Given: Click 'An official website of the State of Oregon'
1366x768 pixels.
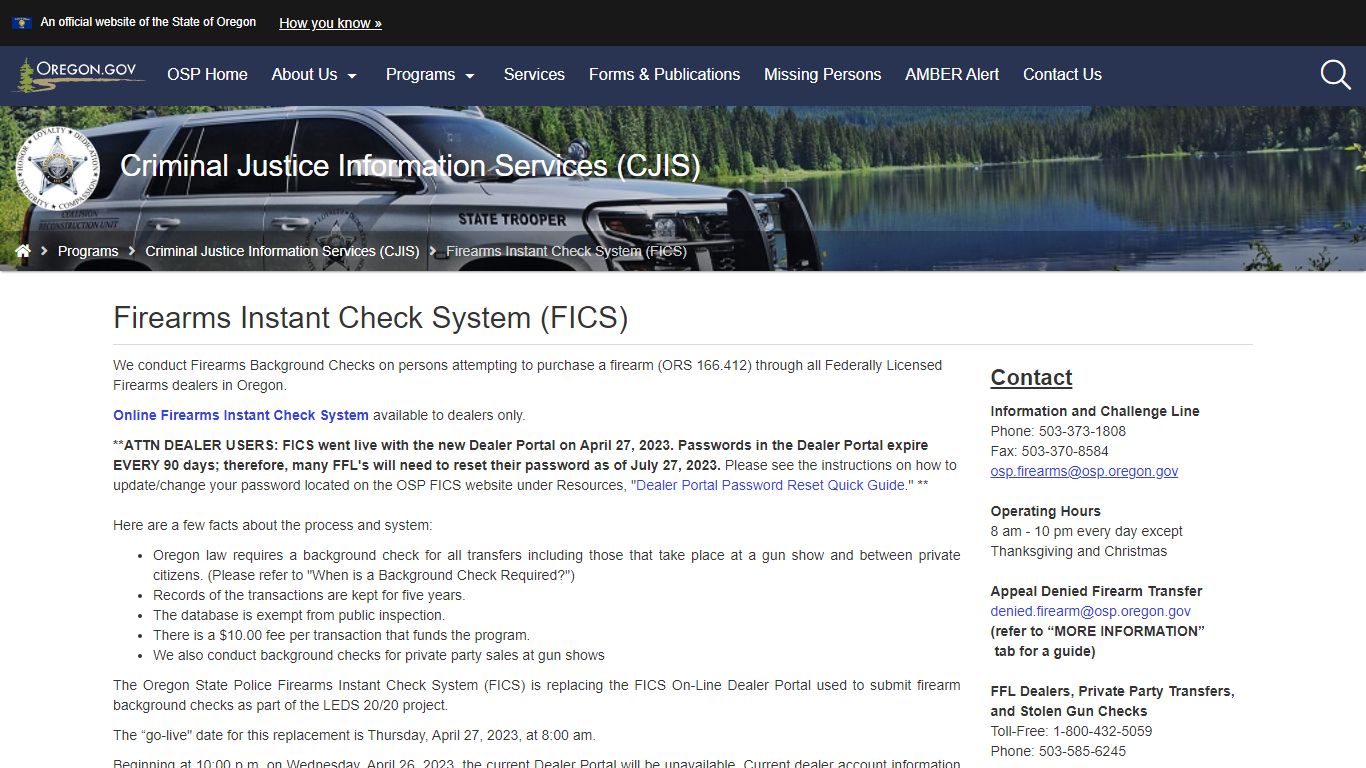Looking at the screenshot, I should 148,22.
